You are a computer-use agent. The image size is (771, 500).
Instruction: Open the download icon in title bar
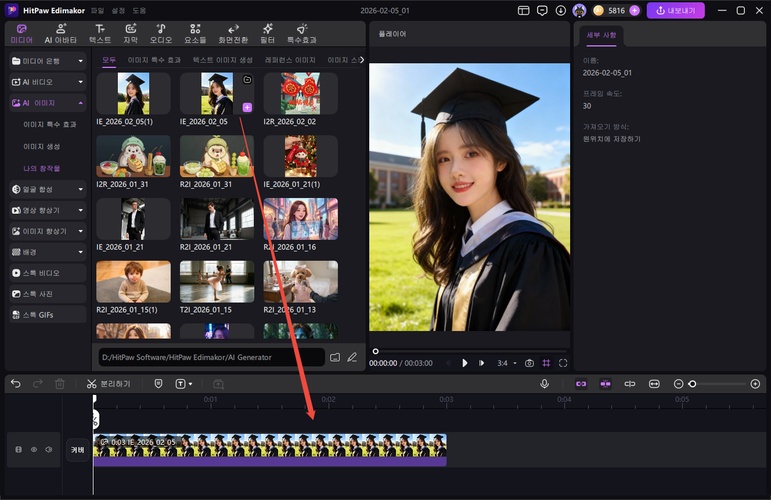coord(561,10)
